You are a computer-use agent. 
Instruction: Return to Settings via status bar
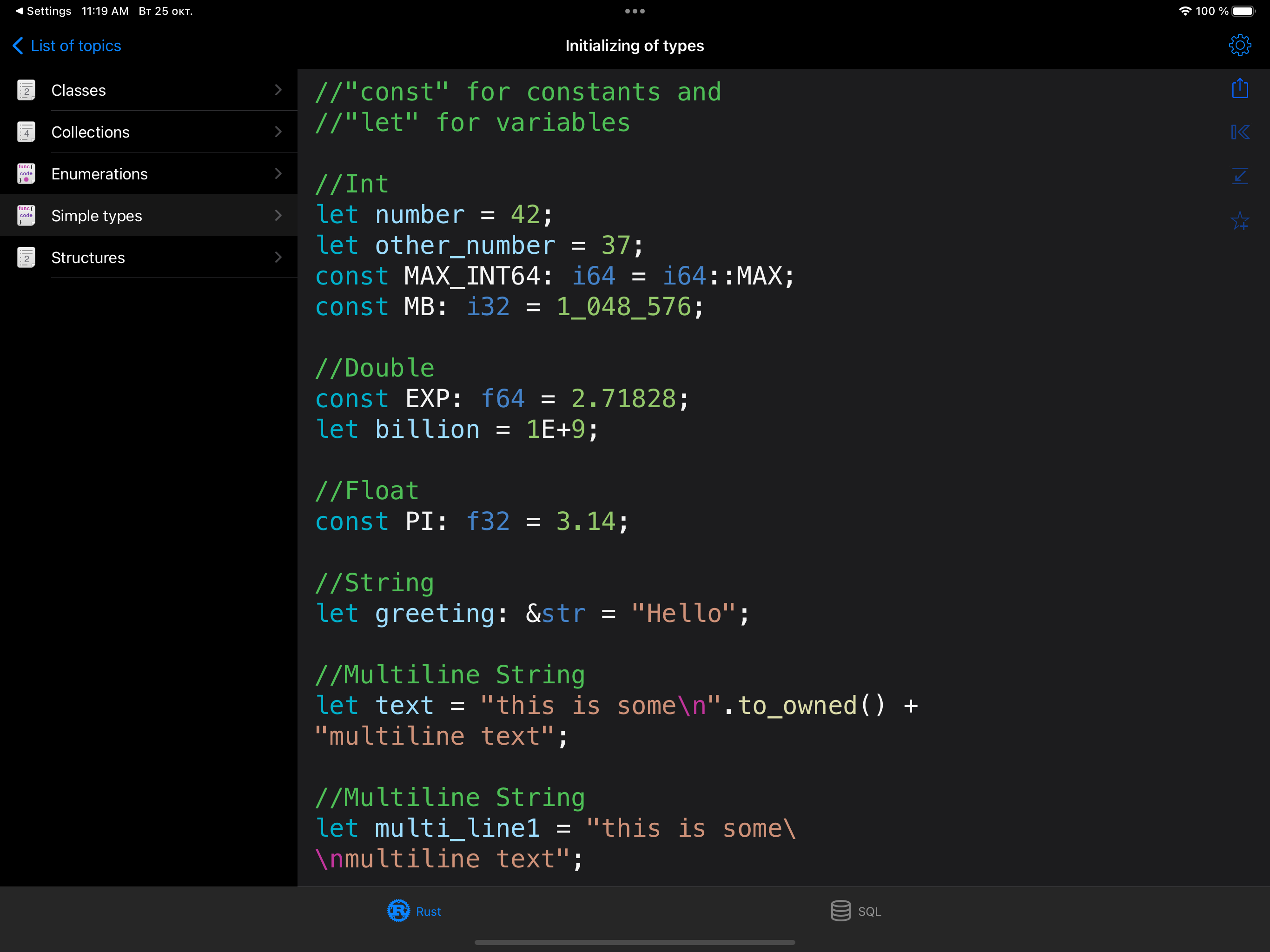click(x=43, y=11)
